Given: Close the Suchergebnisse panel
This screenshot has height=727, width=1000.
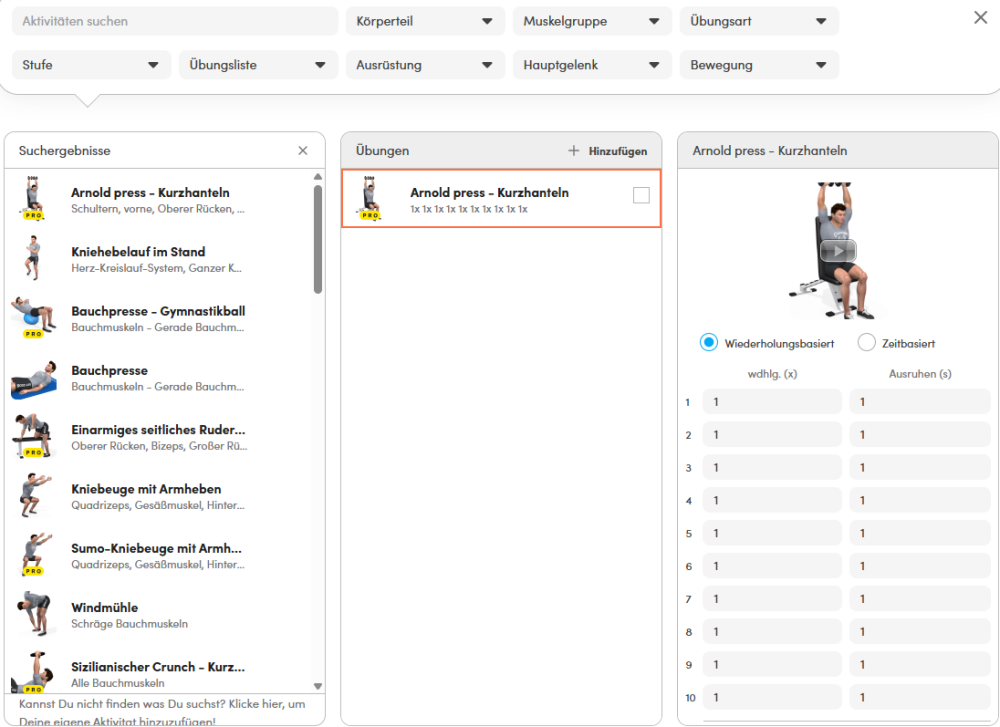Looking at the screenshot, I should 303,151.
